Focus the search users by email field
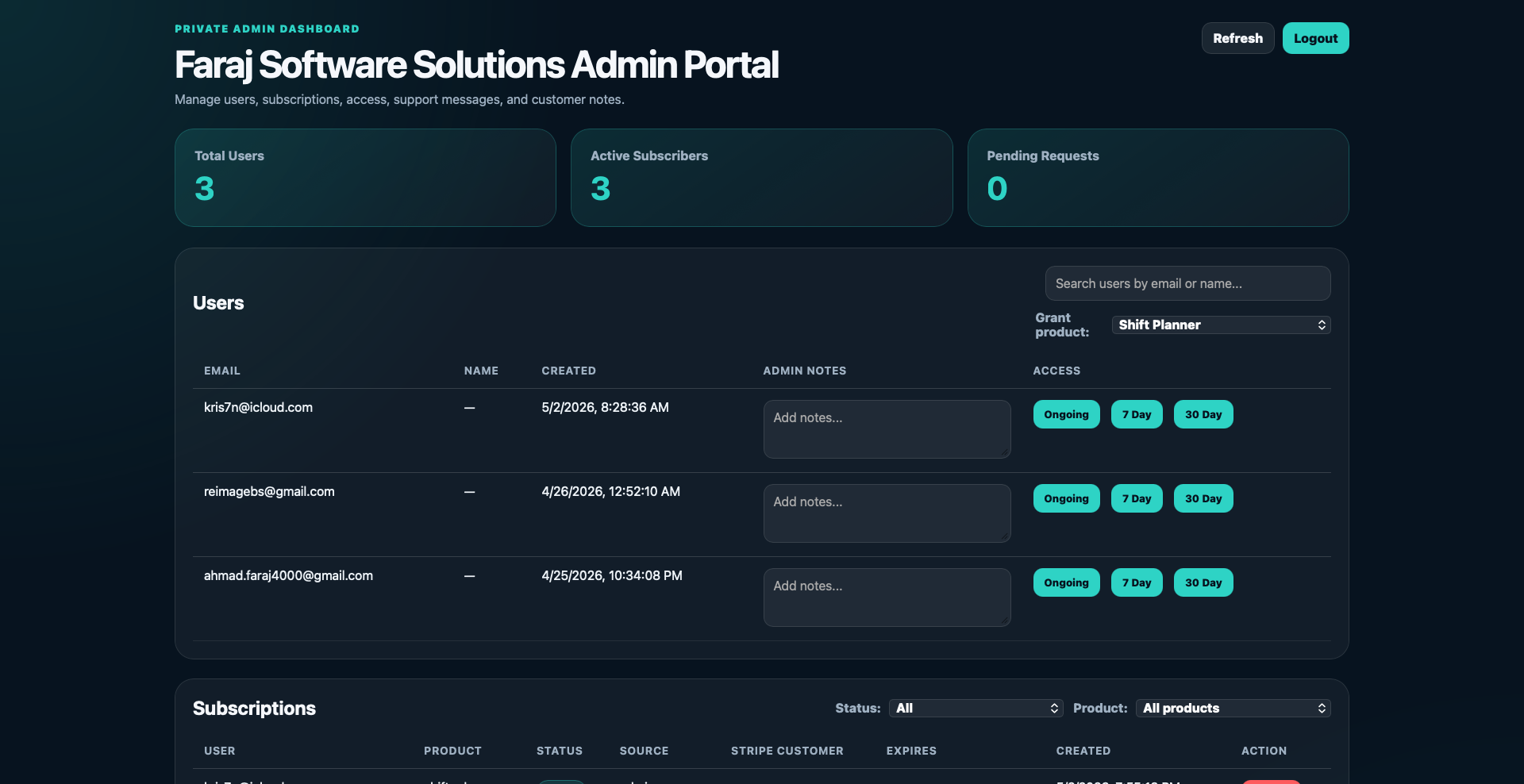1524x784 pixels. click(x=1187, y=283)
